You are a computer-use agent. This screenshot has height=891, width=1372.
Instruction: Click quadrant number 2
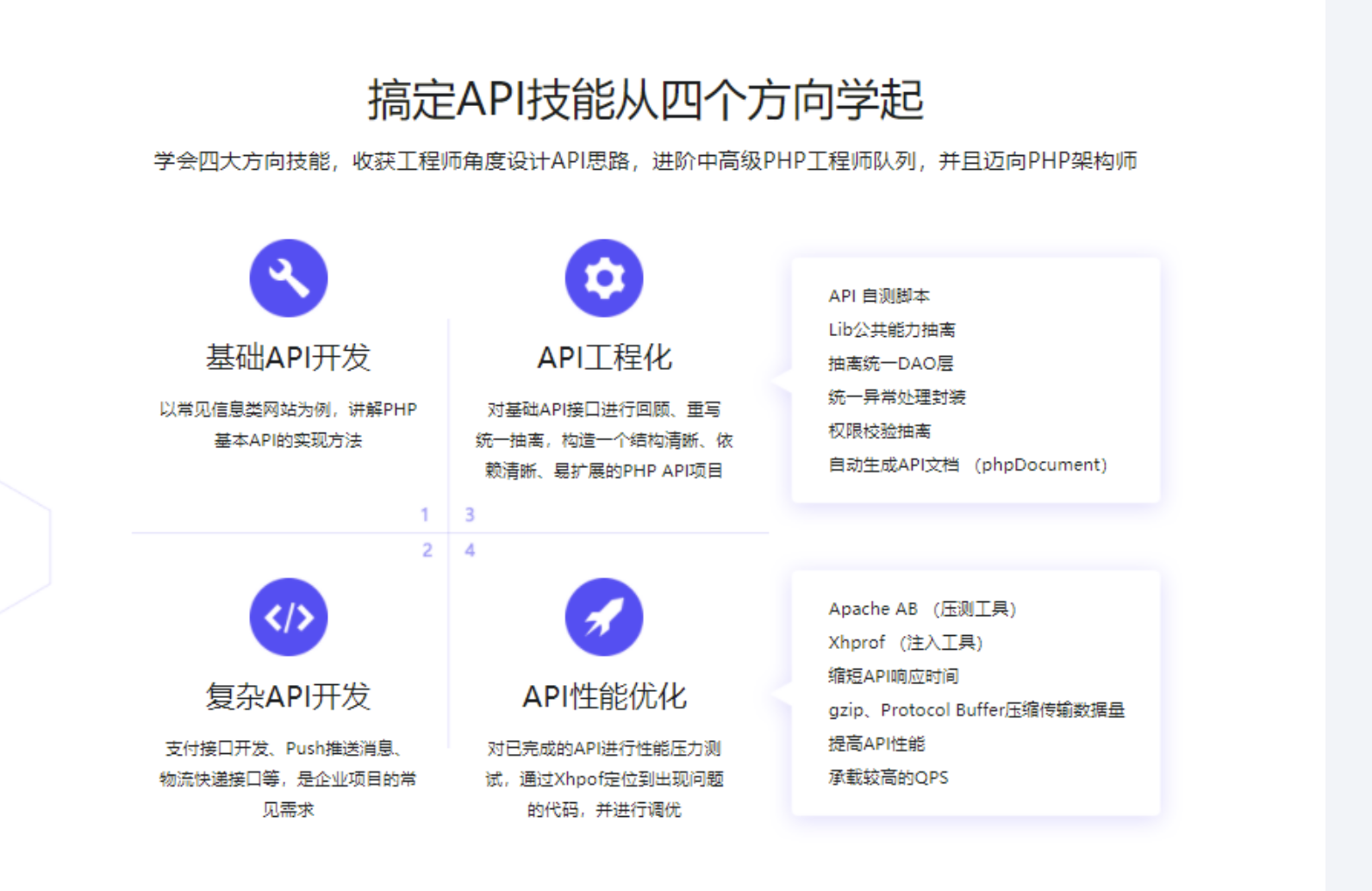pyautogui.click(x=427, y=550)
